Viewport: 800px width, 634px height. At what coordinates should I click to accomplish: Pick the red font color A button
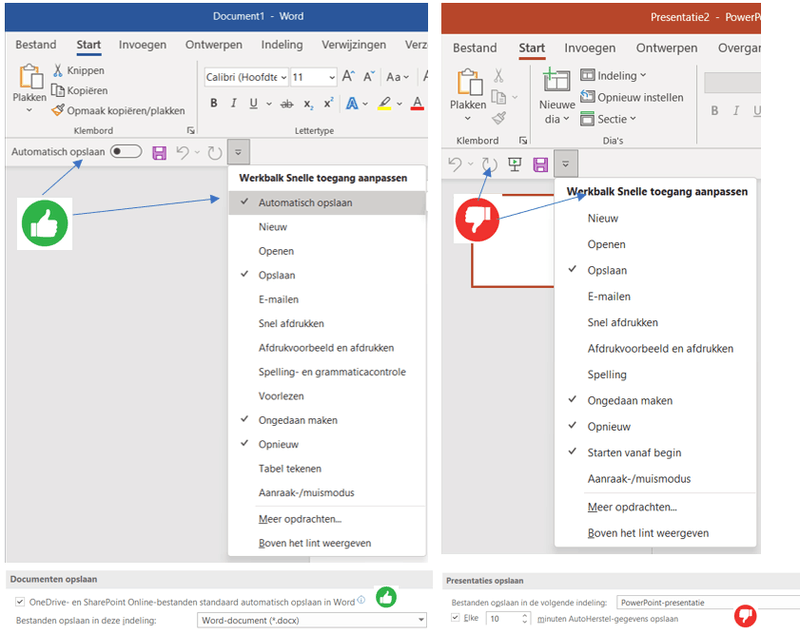(x=417, y=104)
